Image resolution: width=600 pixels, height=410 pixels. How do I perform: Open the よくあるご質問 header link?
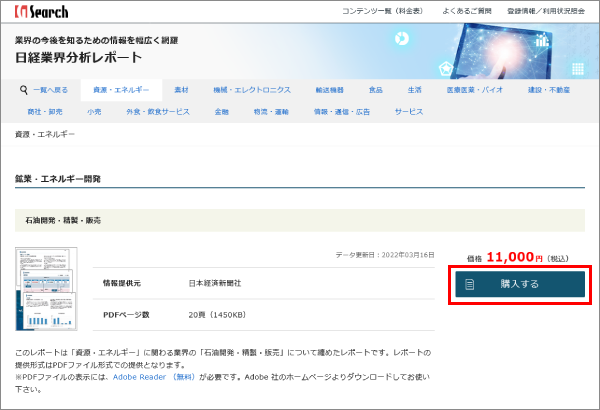[x=467, y=11]
